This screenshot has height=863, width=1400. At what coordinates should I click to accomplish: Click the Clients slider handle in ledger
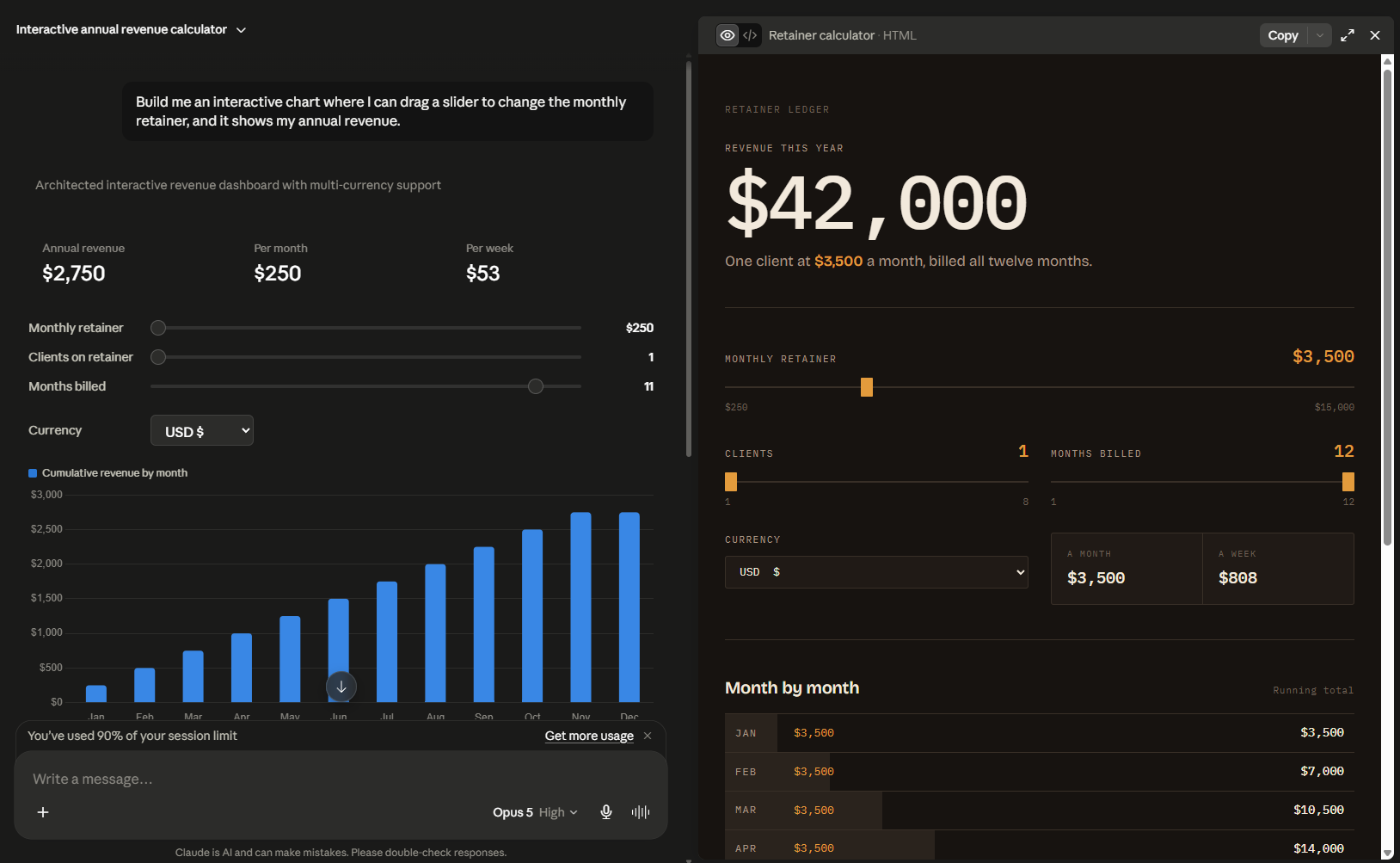point(731,482)
